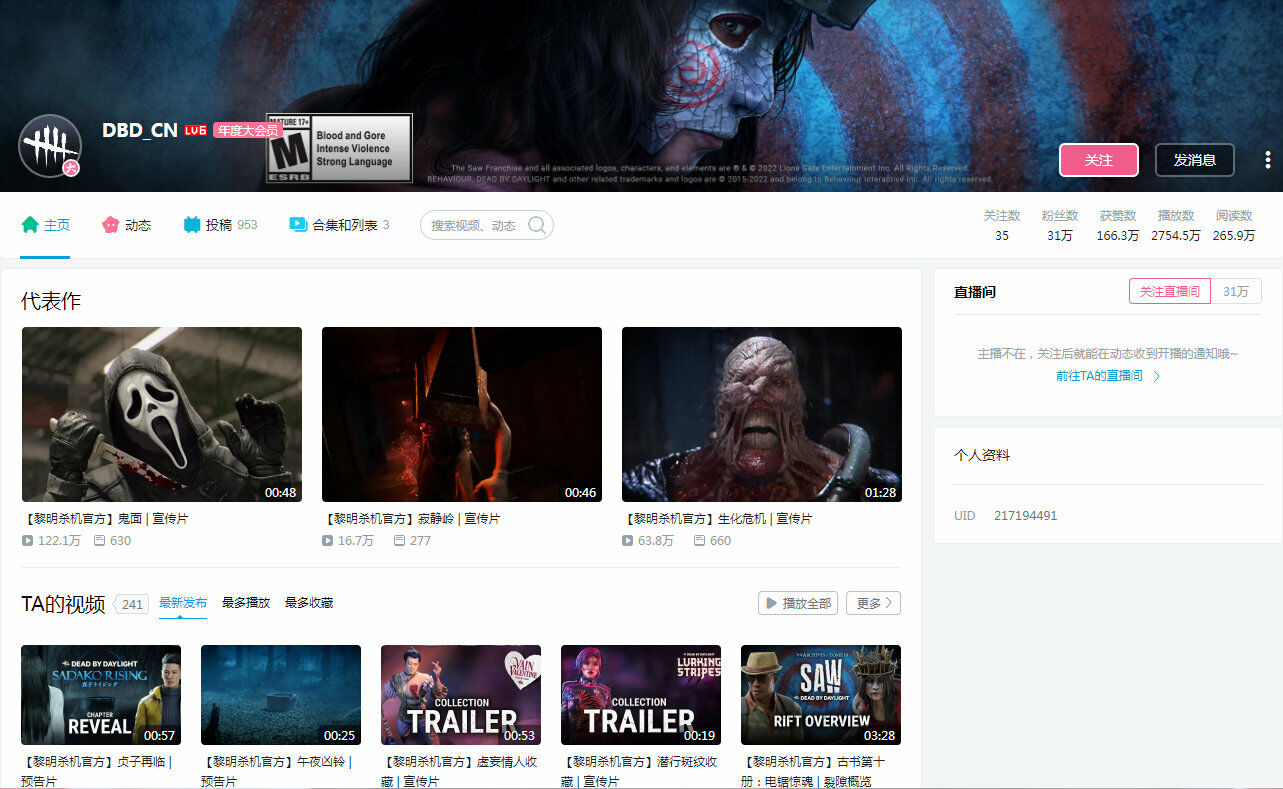Viewport: 1283px width, 789px height.
Task: Toggle 关注直播间 live room follow
Action: 1169,291
